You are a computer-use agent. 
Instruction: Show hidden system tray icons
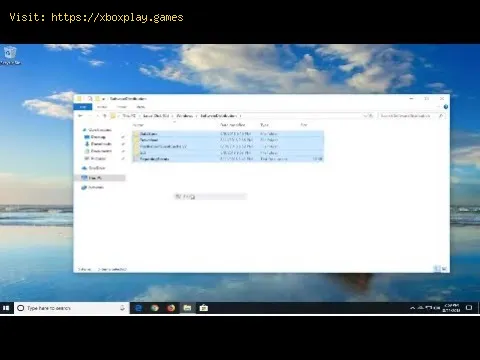click(413, 308)
